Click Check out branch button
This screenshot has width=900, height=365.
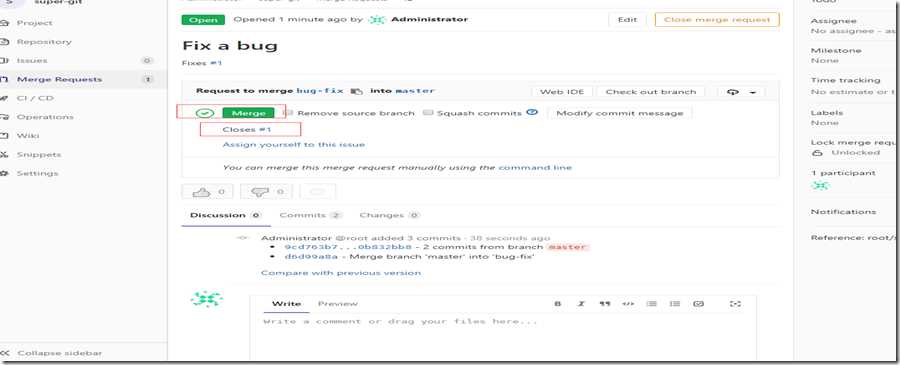[x=651, y=92]
